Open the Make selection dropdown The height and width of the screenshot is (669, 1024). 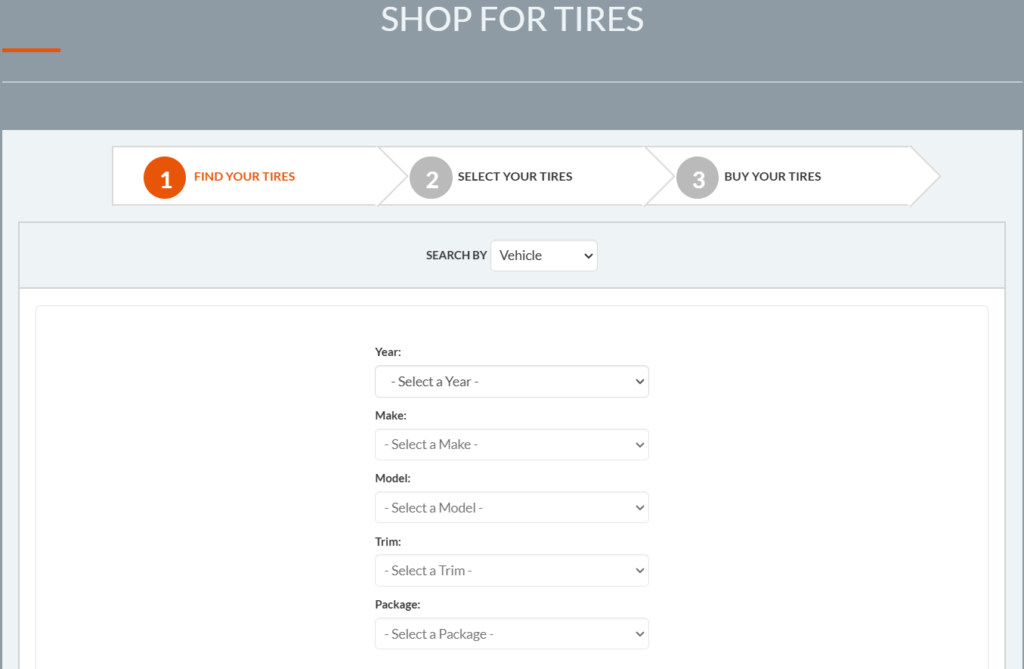click(511, 444)
